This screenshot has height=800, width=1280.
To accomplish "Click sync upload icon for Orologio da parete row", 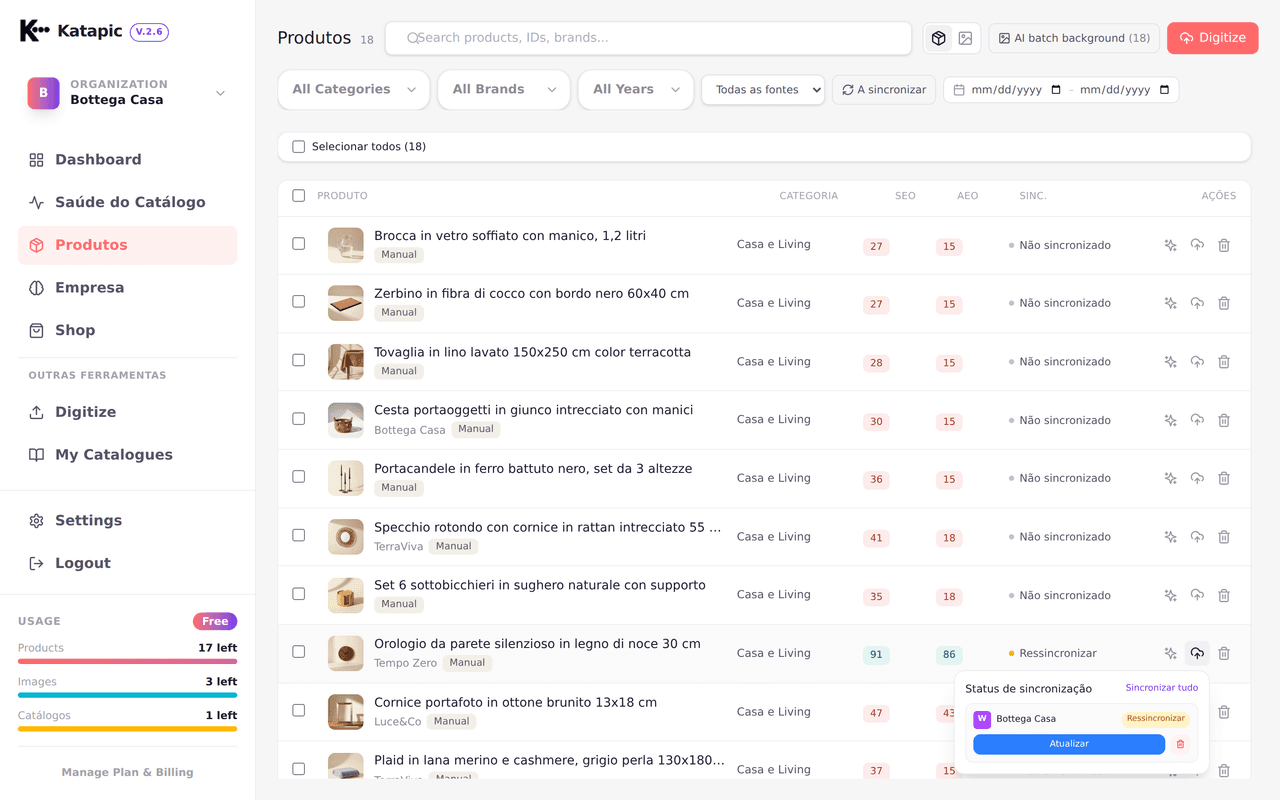I will click(1197, 653).
